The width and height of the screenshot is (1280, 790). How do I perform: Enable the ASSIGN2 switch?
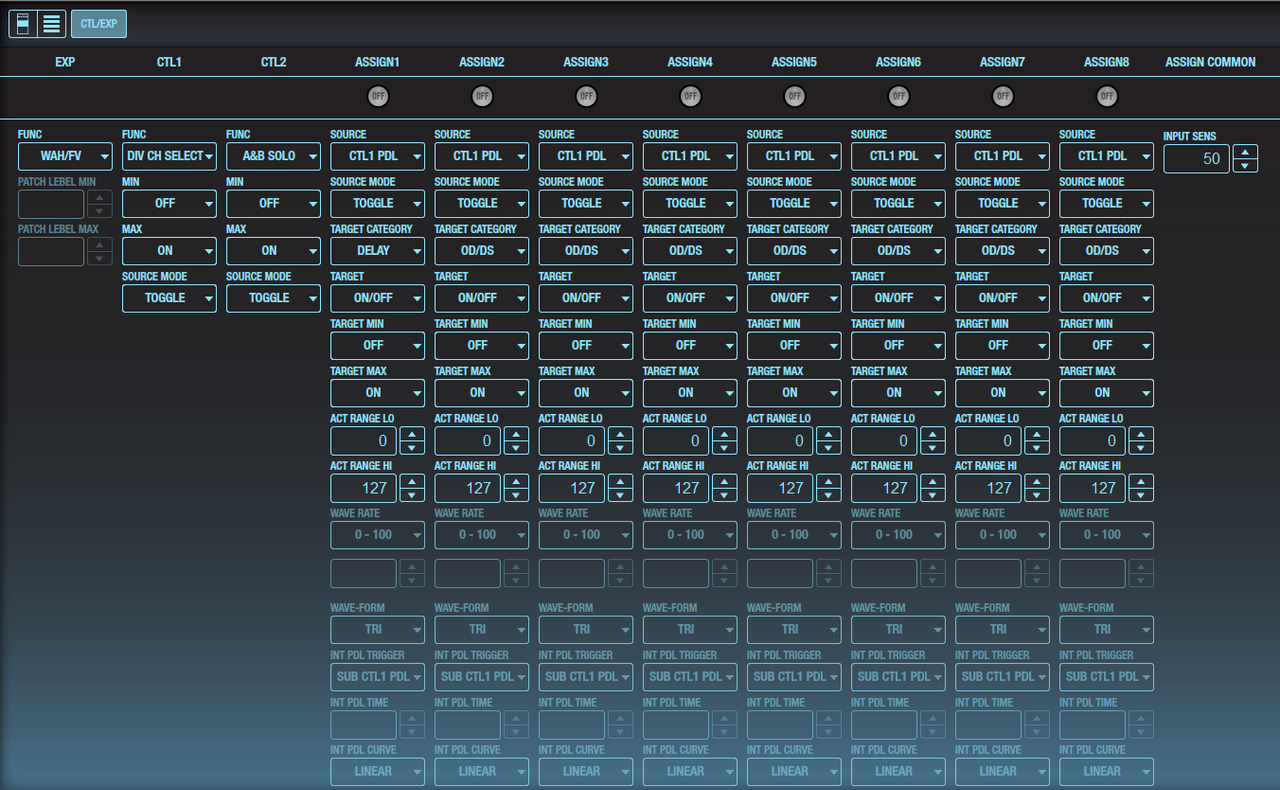tap(482, 96)
